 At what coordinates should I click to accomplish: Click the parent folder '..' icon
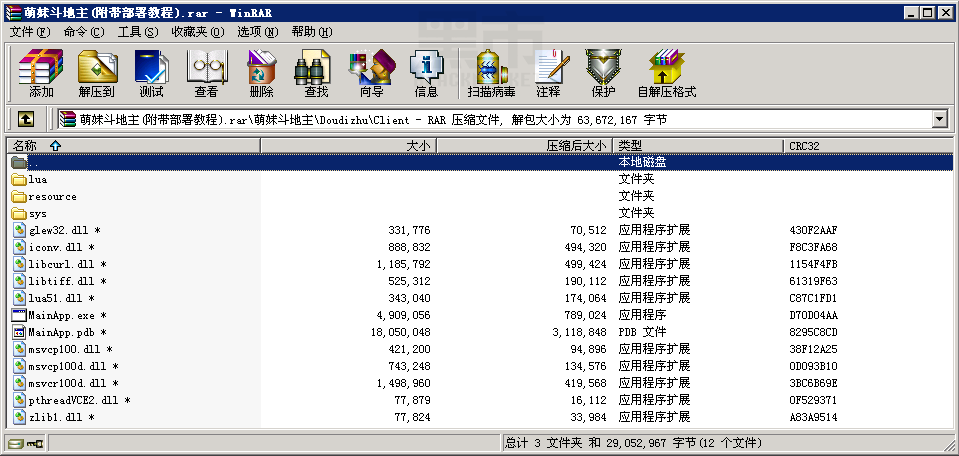coord(19,163)
